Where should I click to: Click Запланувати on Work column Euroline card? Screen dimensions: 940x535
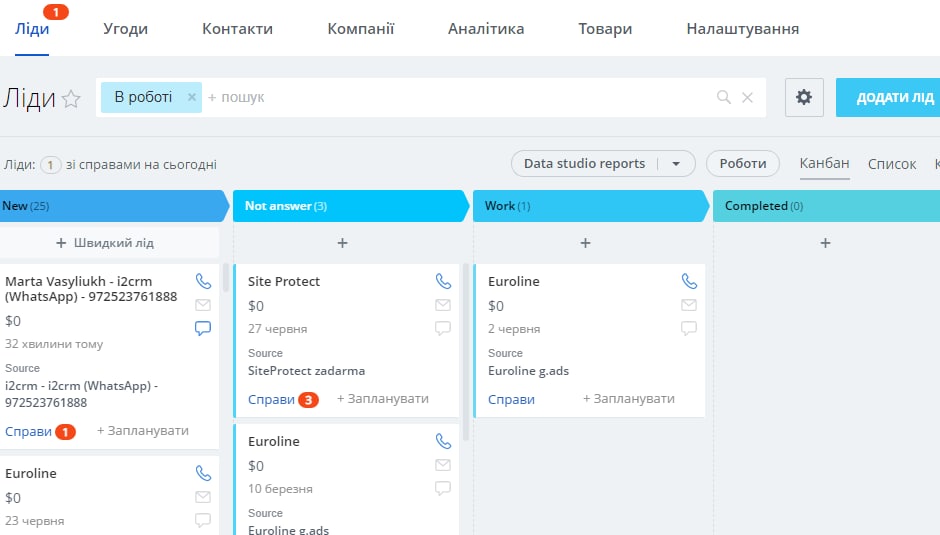click(x=628, y=399)
